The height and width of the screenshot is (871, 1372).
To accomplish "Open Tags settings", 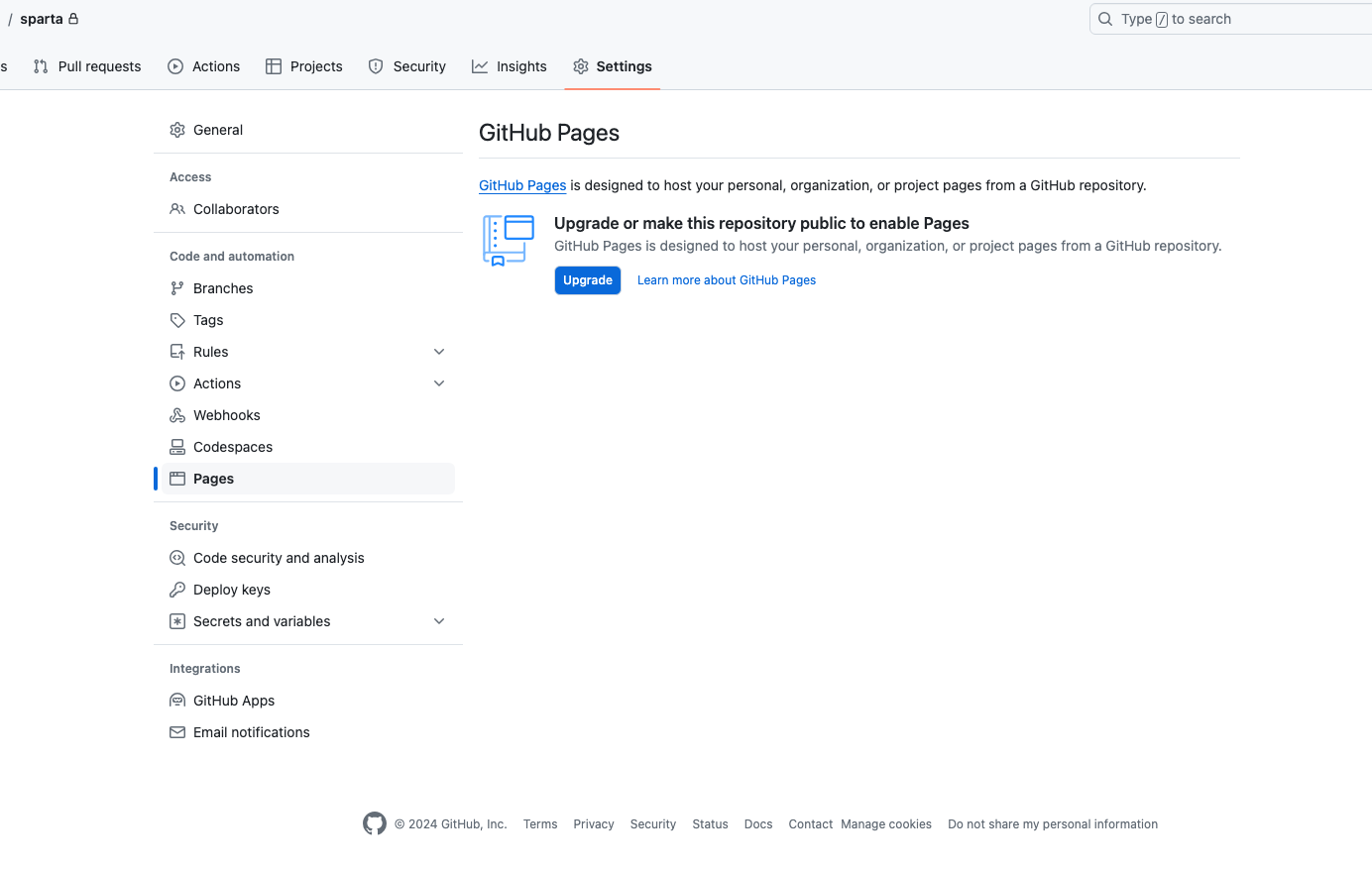I will 308,320.
